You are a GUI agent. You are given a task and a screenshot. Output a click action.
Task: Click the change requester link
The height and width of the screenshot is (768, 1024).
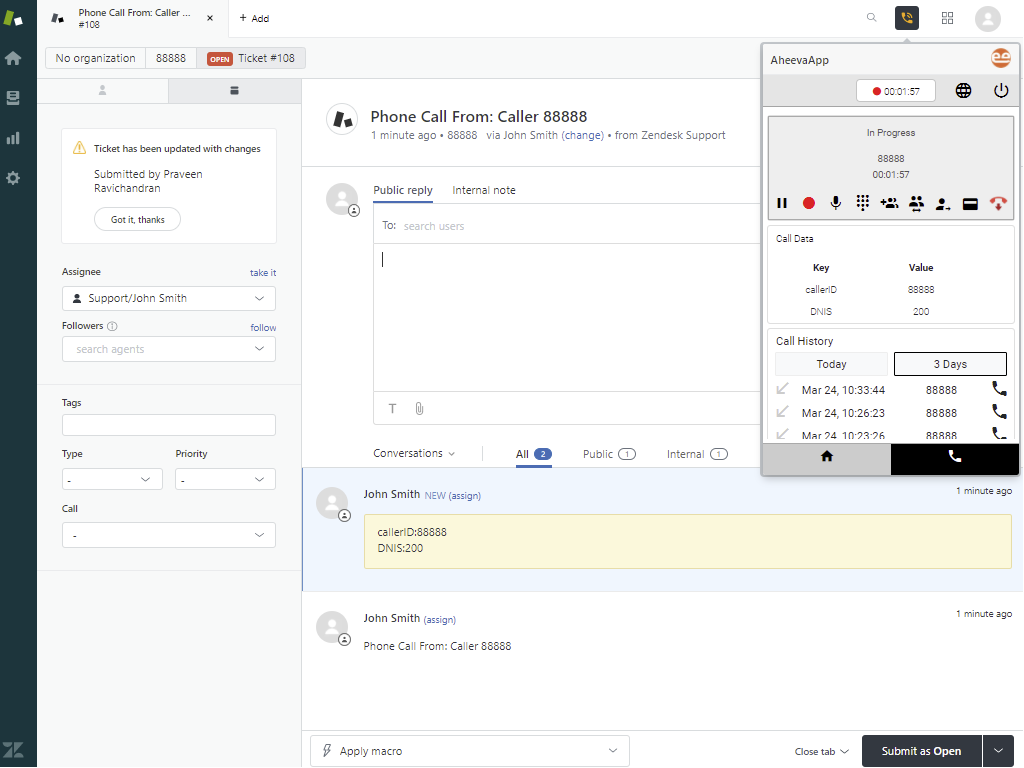[x=583, y=135]
